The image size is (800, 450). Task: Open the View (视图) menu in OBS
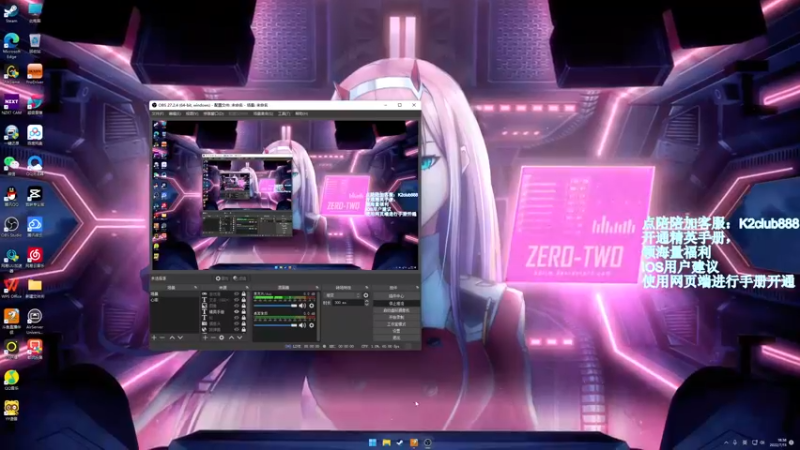coord(192,114)
